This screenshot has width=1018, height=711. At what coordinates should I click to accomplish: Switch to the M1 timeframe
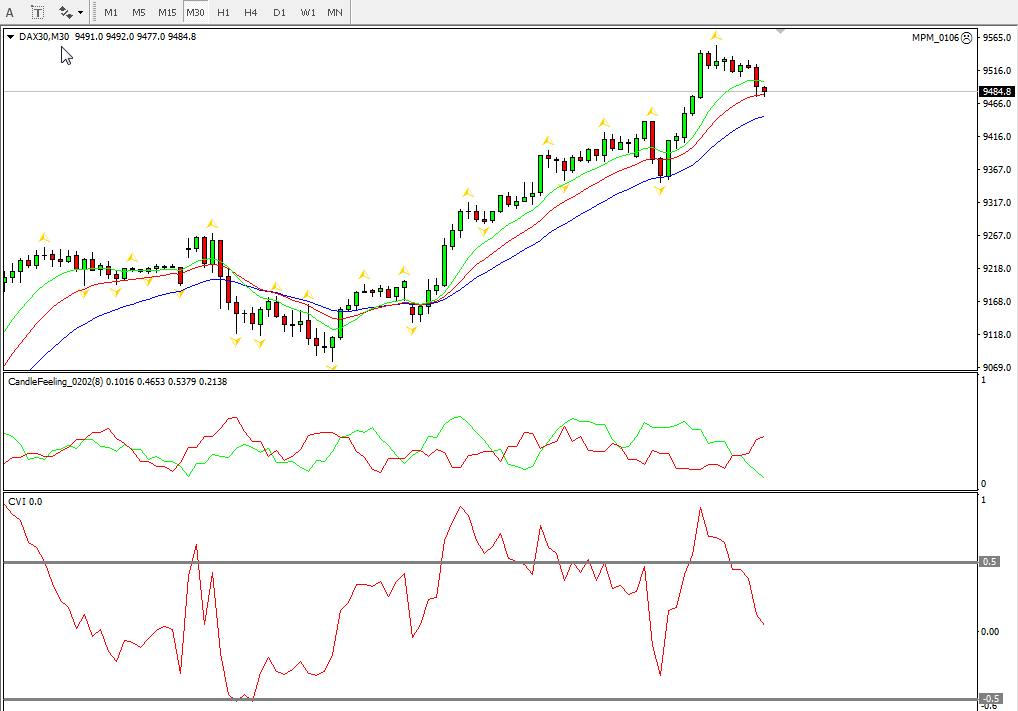click(111, 12)
